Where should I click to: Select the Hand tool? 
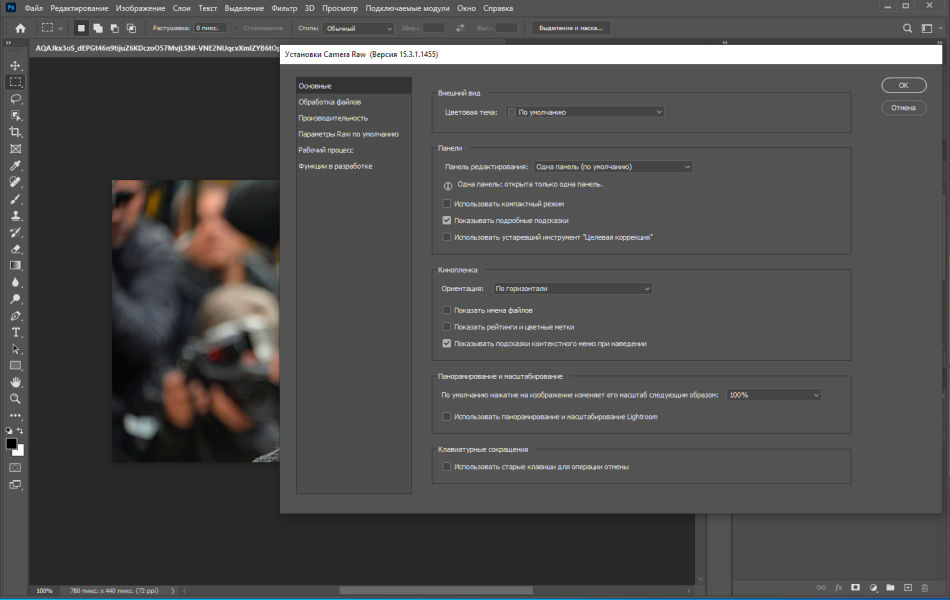point(16,382)
